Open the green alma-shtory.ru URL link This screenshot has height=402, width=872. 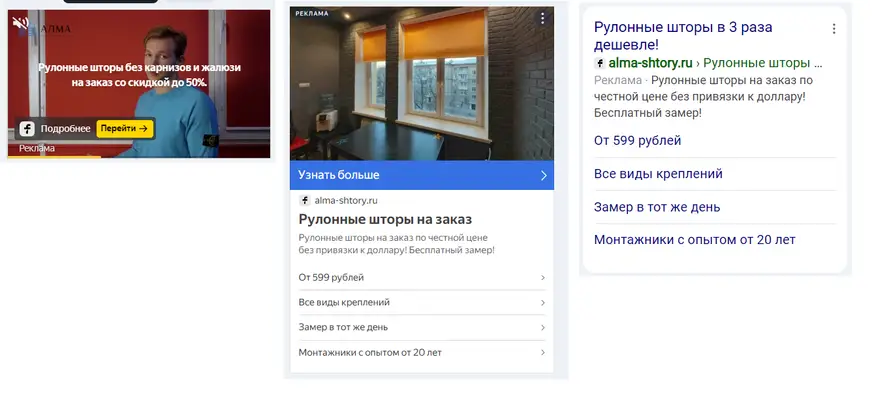650,63
